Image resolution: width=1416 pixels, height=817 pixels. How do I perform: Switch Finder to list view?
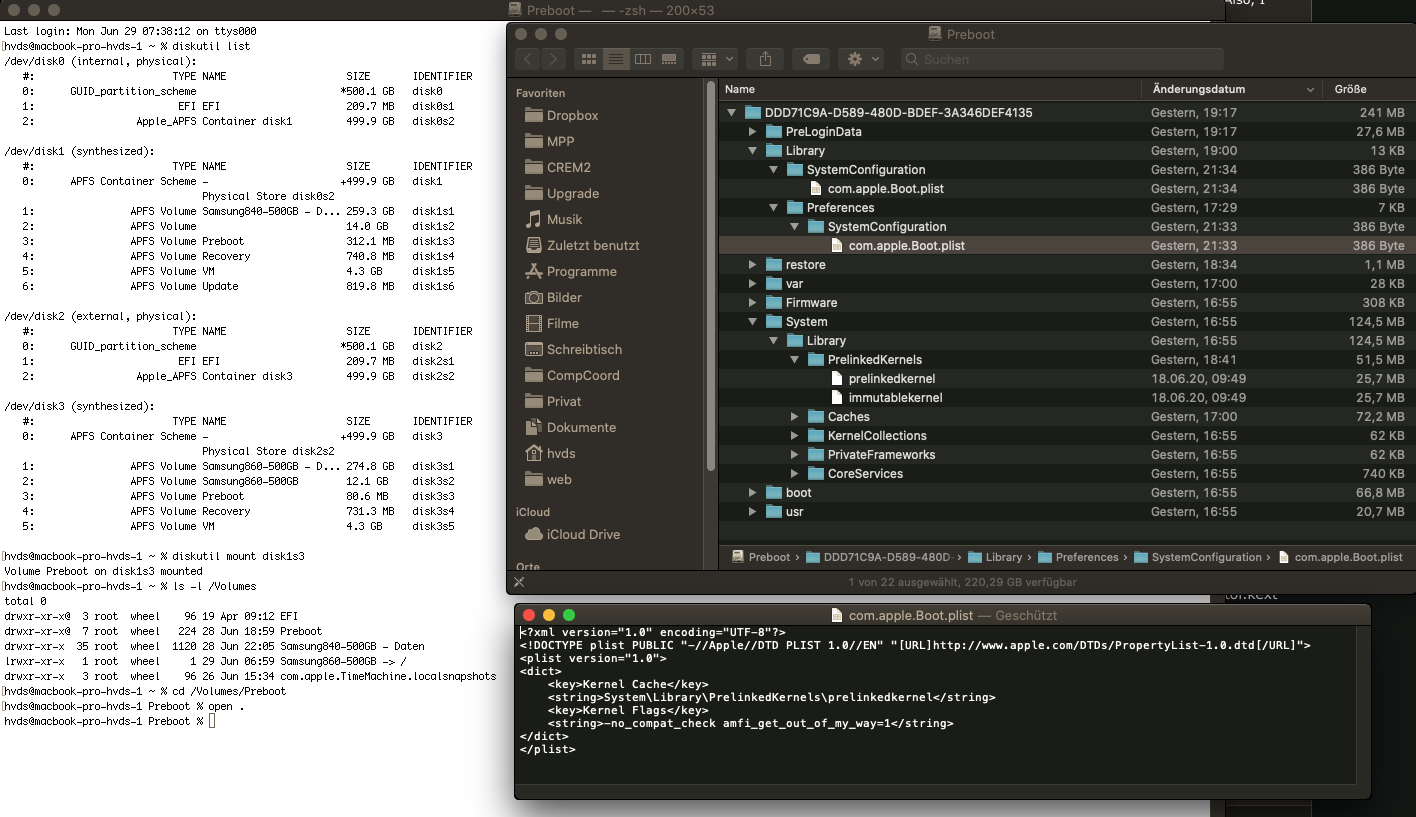coord(616,59)
